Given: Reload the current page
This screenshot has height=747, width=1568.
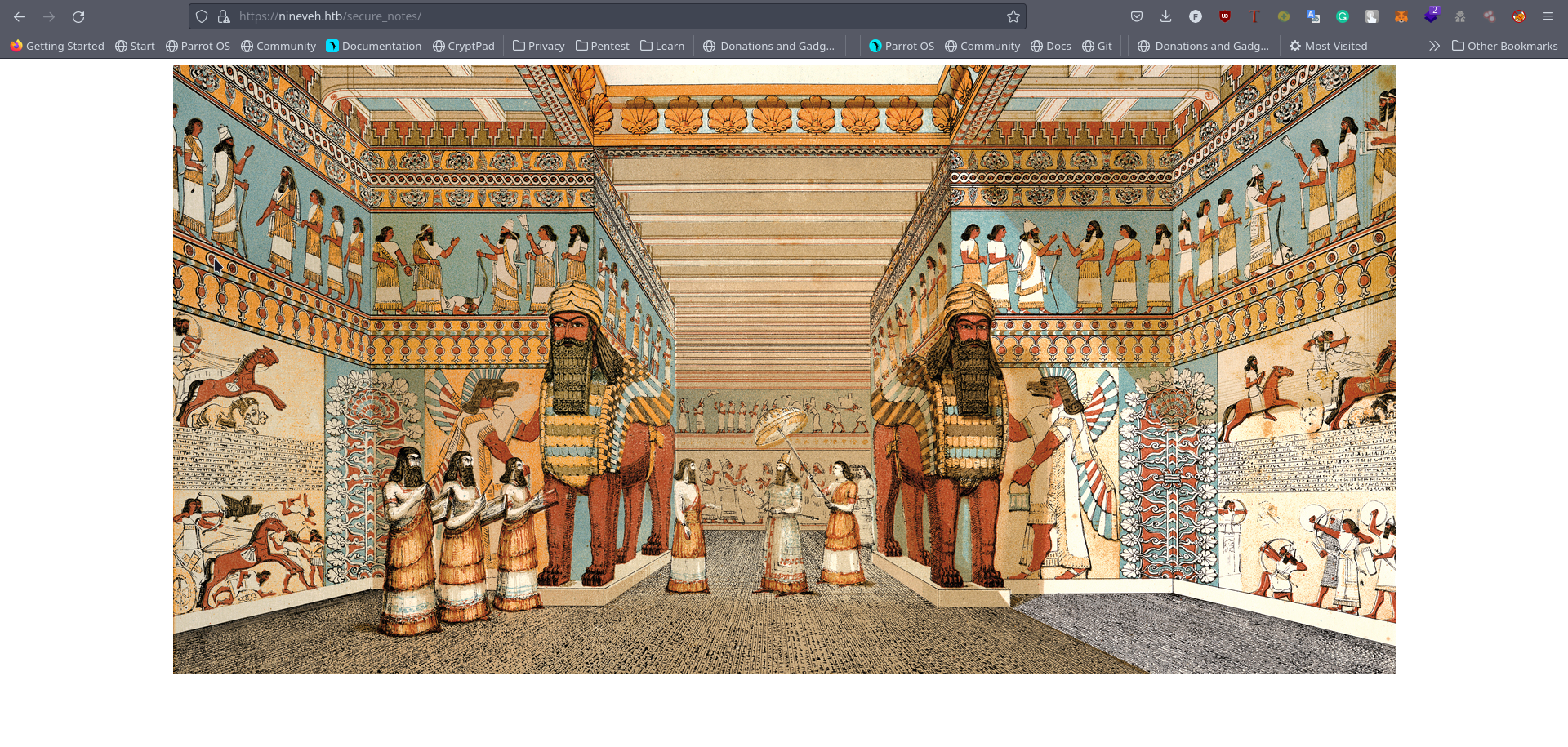Looking at the screenshot, I should [x=78, y=16].
